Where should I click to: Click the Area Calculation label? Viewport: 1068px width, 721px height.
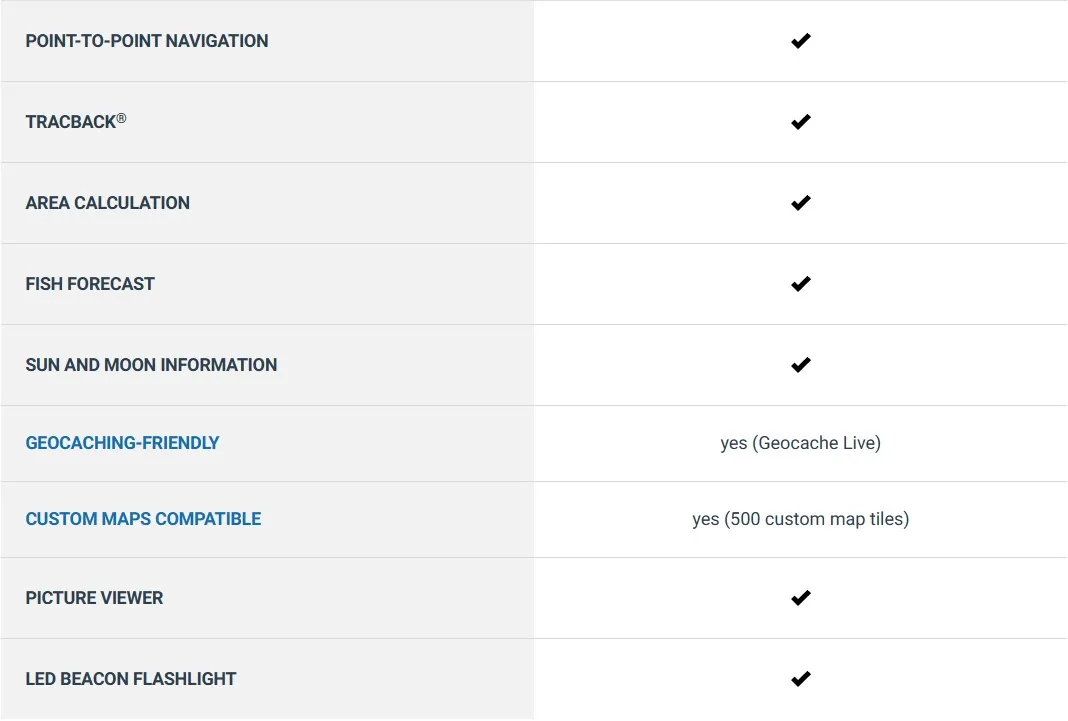click(x=107, y=203)
